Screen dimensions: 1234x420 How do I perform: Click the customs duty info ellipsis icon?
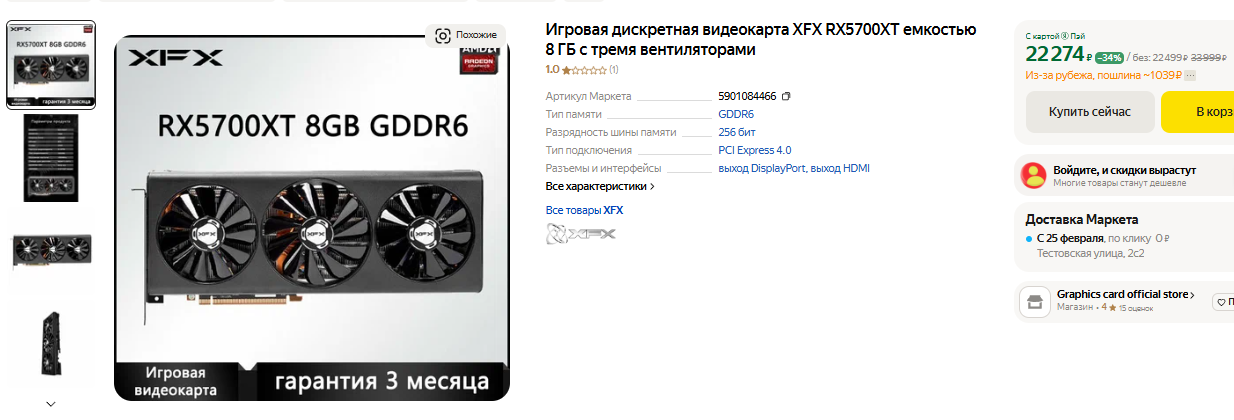pyautogui.click(x=1189, y=75)
